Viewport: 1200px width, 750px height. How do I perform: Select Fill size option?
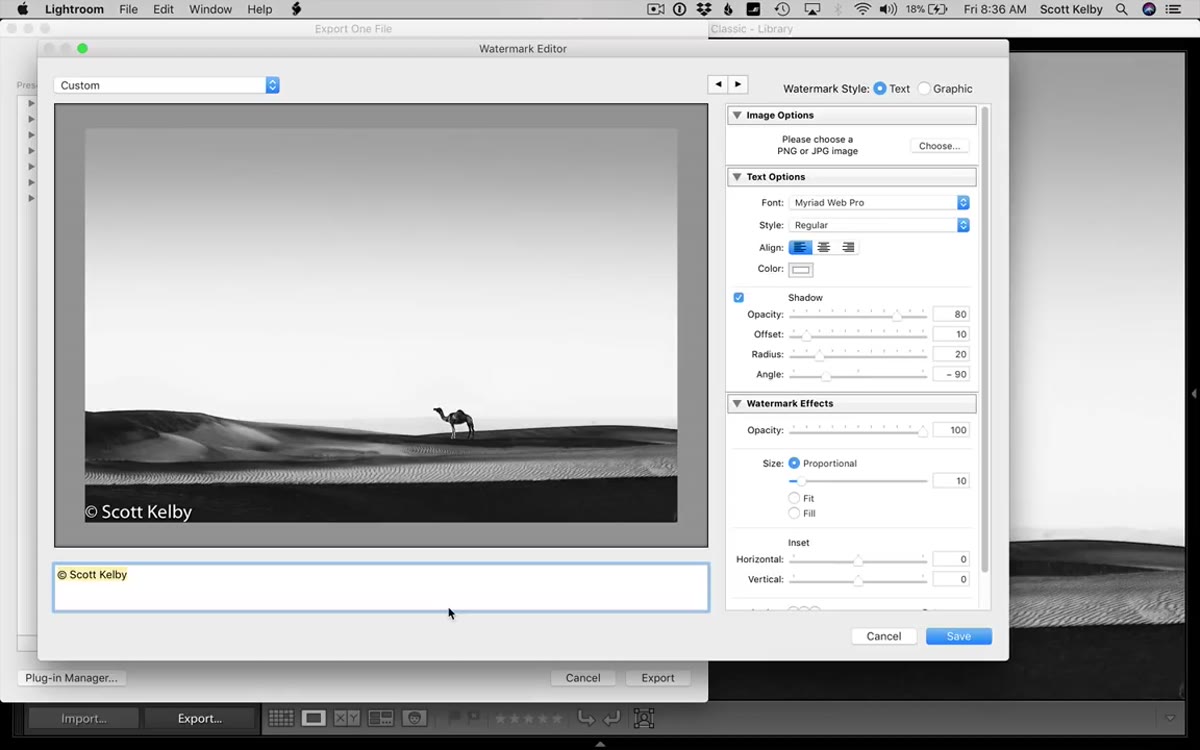pyautogui.click(x=794, y=513)
